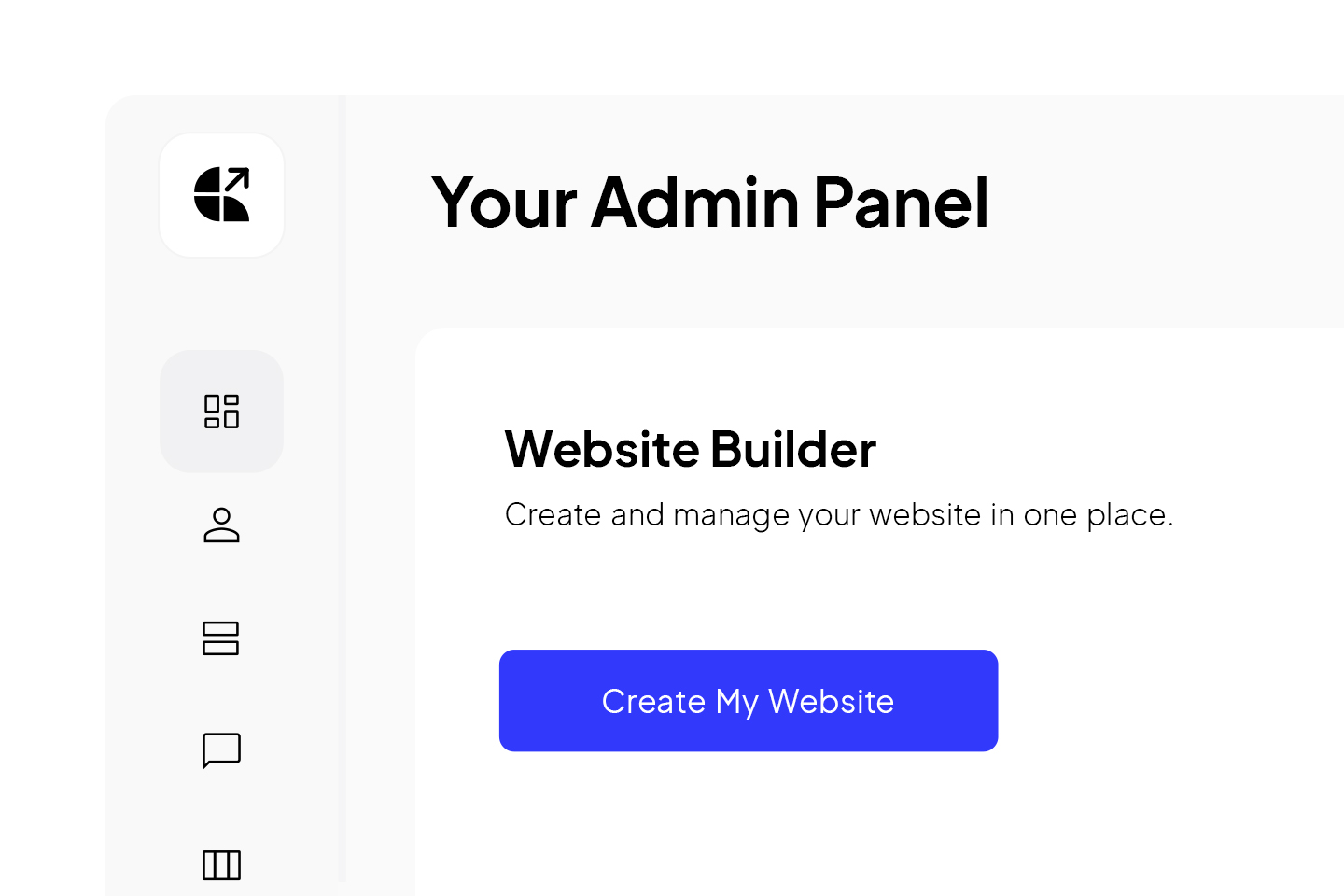Image resolution: width=1344 pixels, height=896 pixels.
Task: Open the chat bubble messages icon
Action: click(x=222, y=750)
